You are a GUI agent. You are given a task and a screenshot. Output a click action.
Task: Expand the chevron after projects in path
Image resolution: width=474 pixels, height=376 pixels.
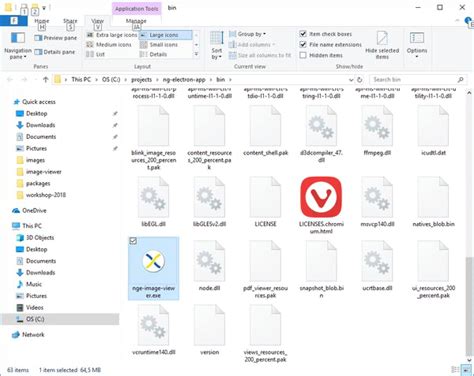157,80
